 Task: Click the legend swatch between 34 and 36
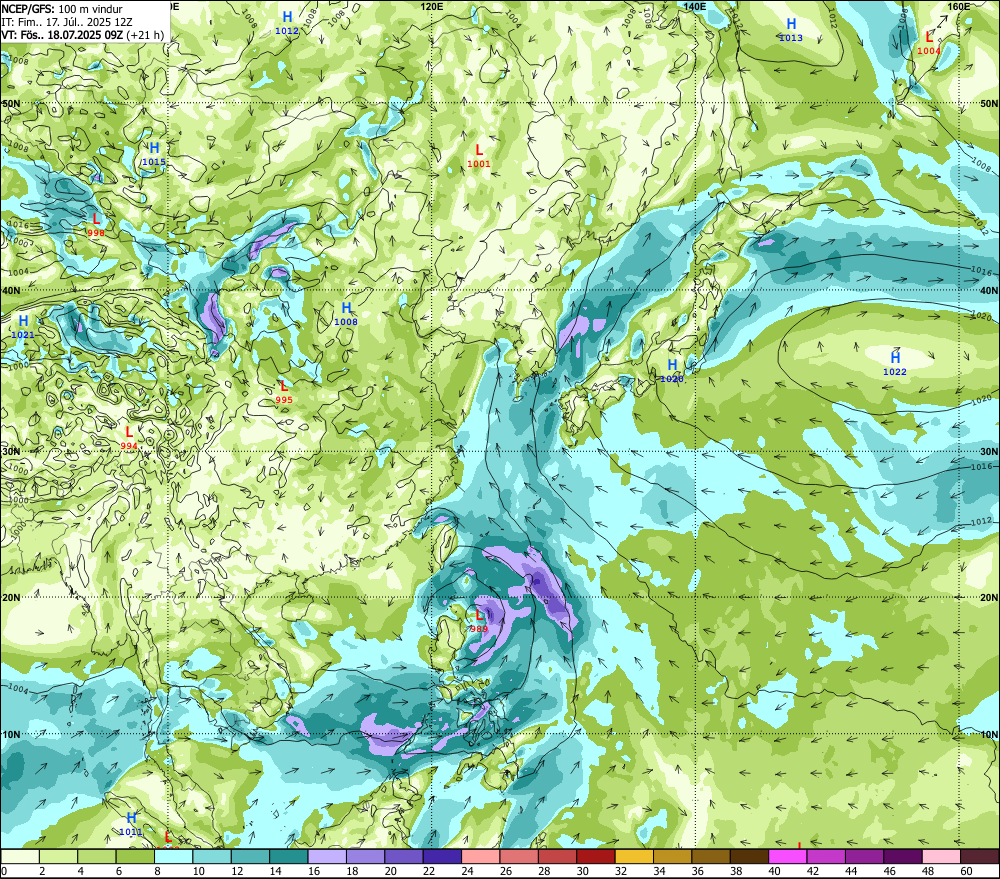tap(673, 856)
